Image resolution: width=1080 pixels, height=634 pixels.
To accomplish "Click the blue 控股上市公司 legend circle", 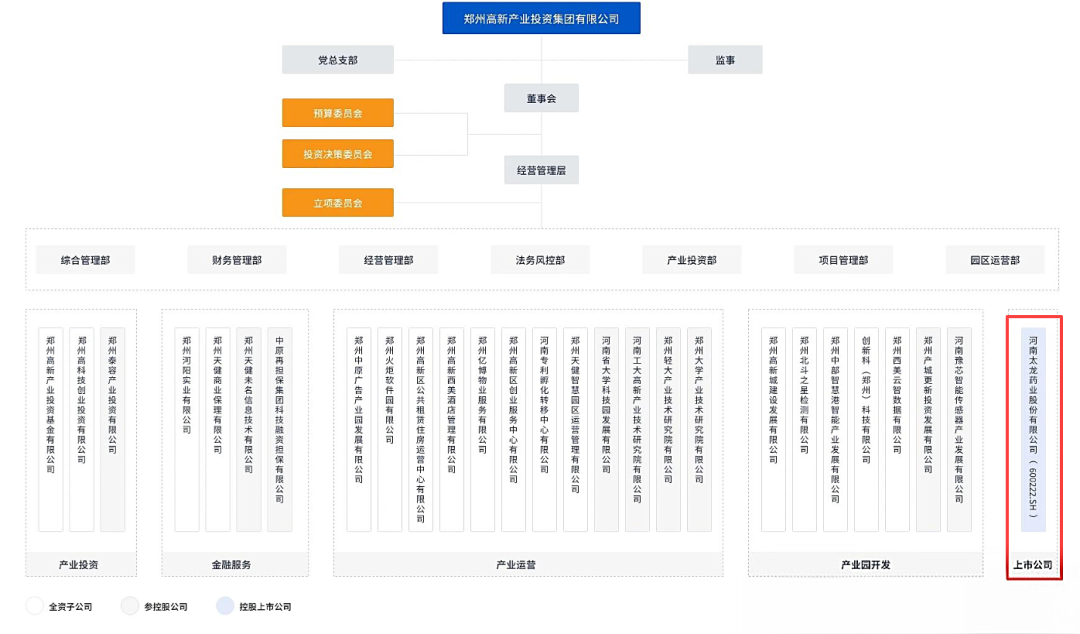I will click(225, 606).
